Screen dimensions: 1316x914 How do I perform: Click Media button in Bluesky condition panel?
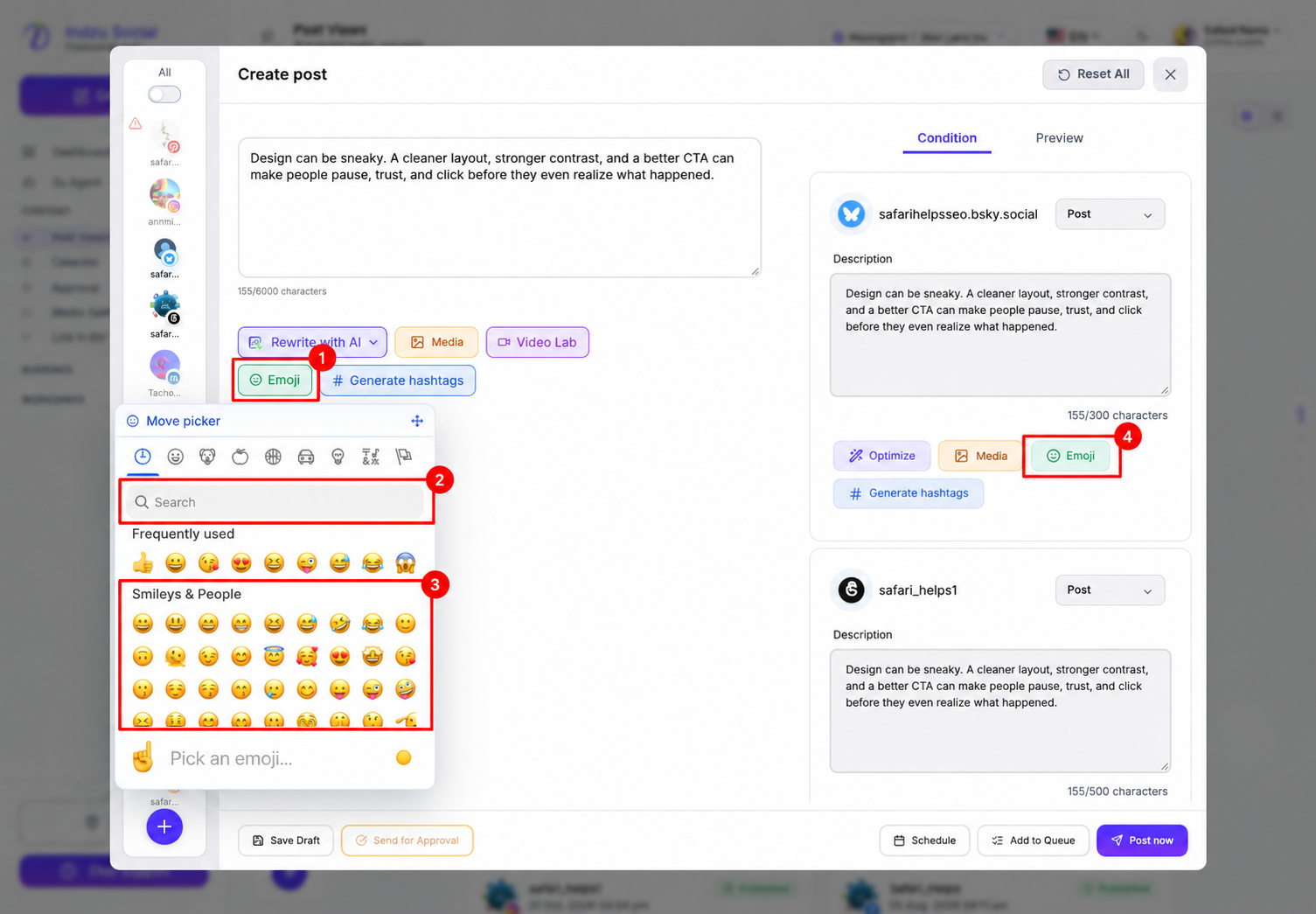click(x=980, y=456)
